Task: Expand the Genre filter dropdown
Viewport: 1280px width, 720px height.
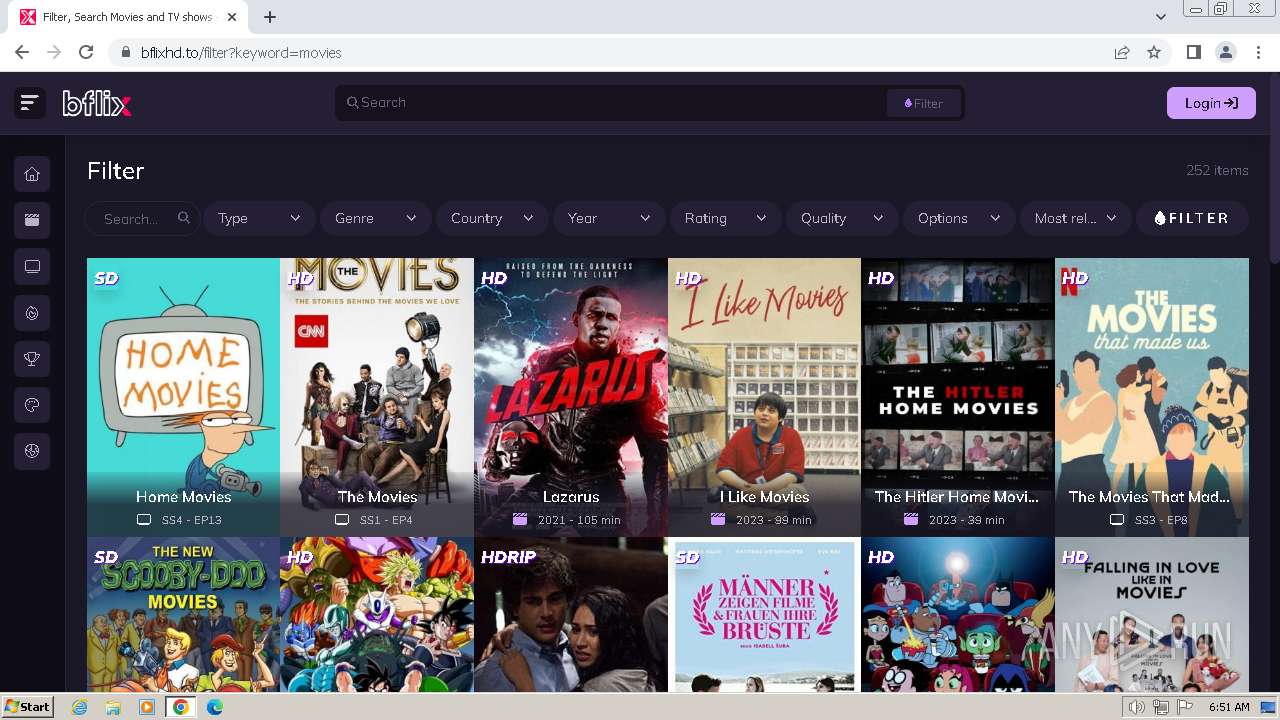Action: pyautogui.click(x=376, y=218)
